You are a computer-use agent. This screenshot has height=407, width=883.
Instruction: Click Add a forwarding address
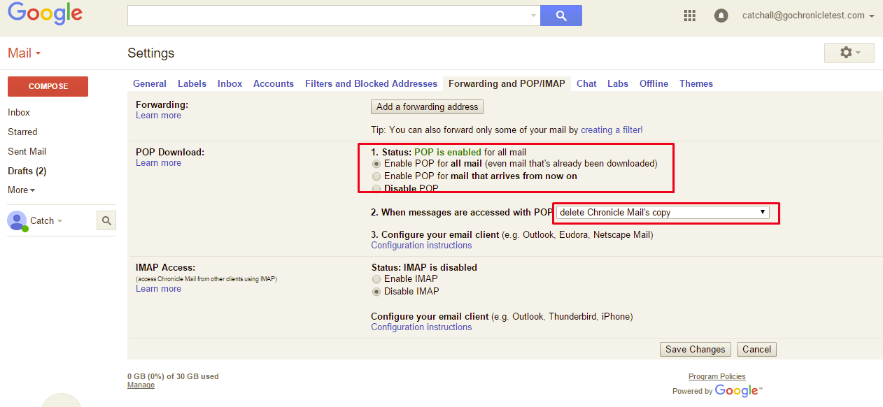(427, 106)
